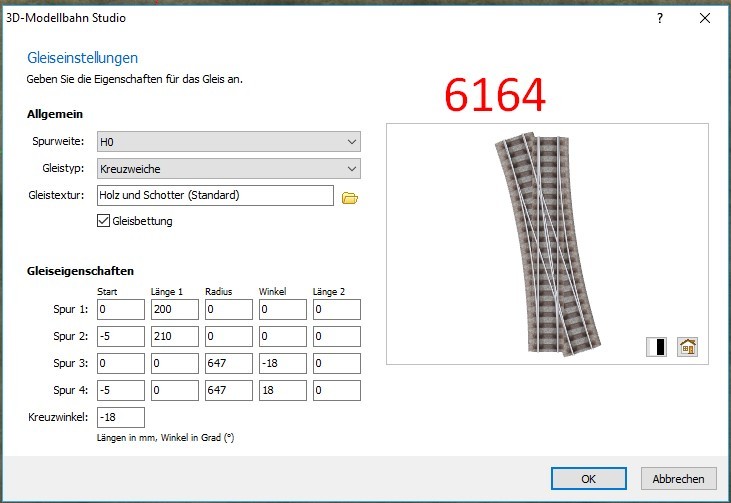Click the house icon in track preview
This screenshot has width=731, height=503.
tap(687, 347)
